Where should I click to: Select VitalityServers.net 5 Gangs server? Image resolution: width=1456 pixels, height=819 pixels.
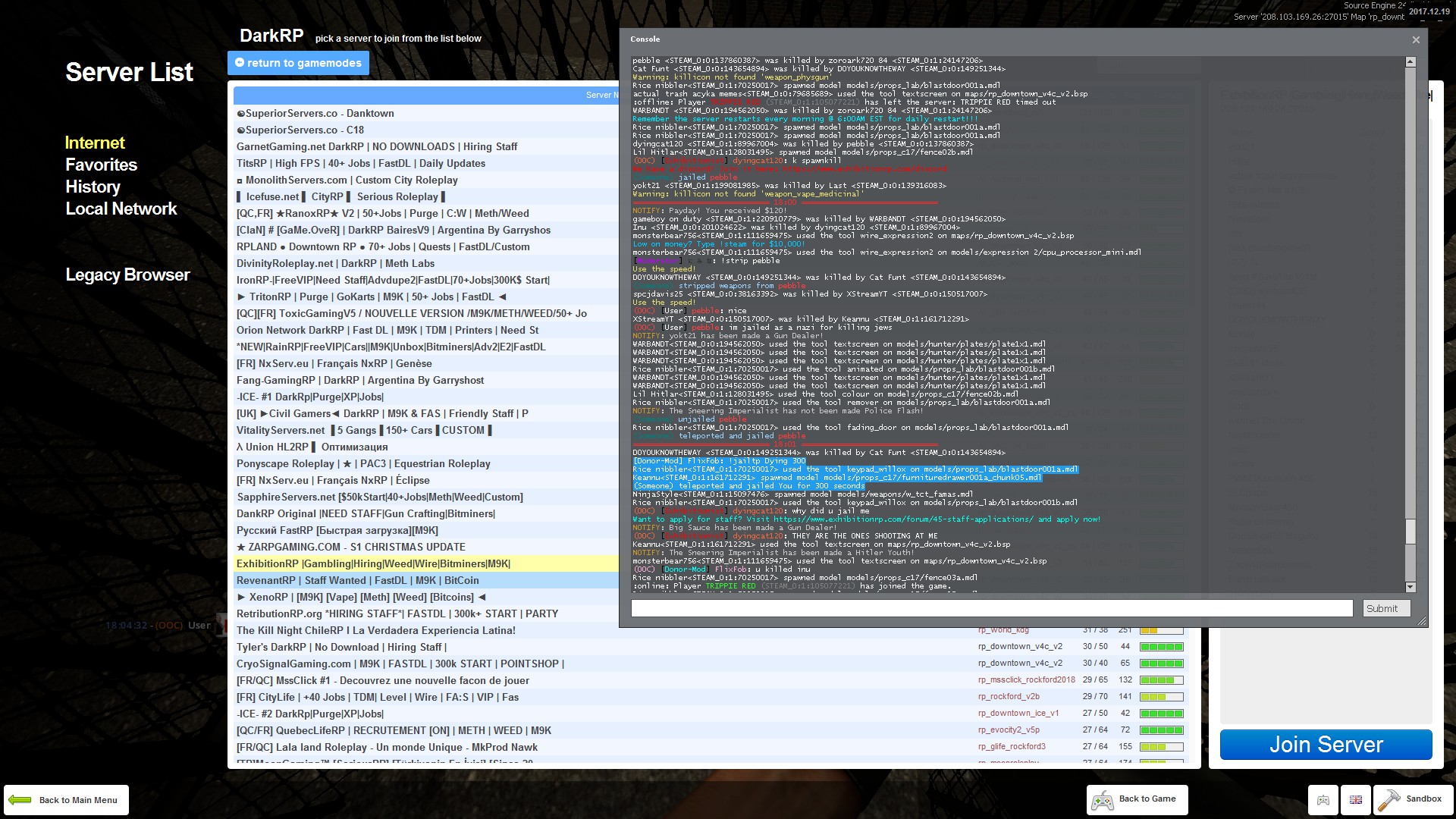[x=426, y=430]
